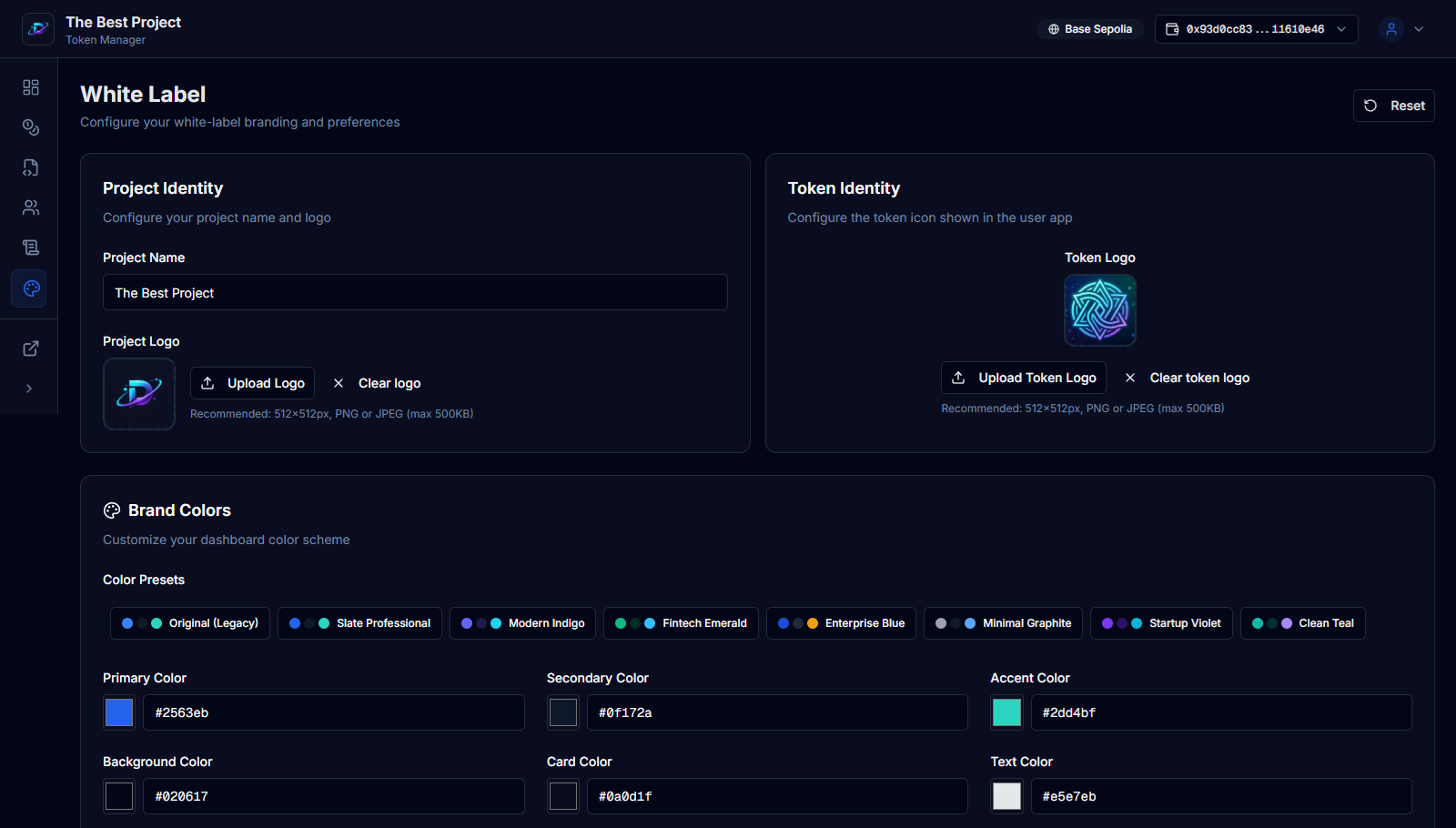Enable the Startup Violet color preset
Image resolution: width=1456 pixels, height=828 pixels.
pos(1160,623)
